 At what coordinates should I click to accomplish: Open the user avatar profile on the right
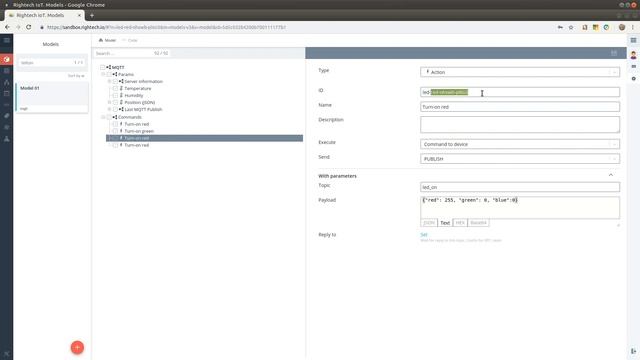coord(633,55)
